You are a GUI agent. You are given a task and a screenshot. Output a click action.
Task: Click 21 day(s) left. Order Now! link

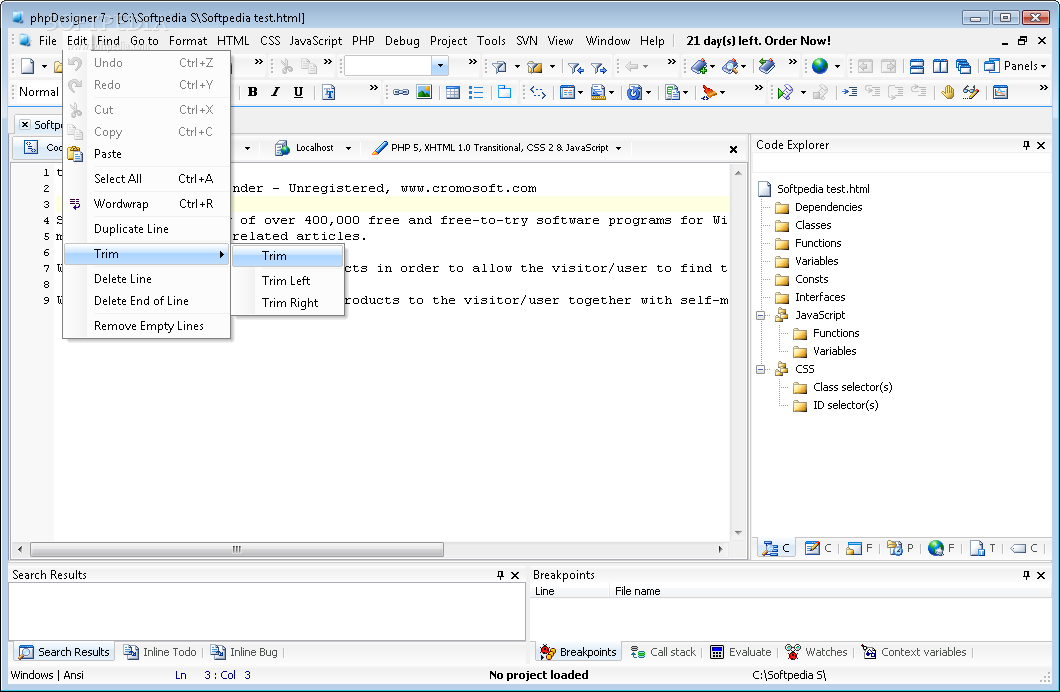(758, 41)
